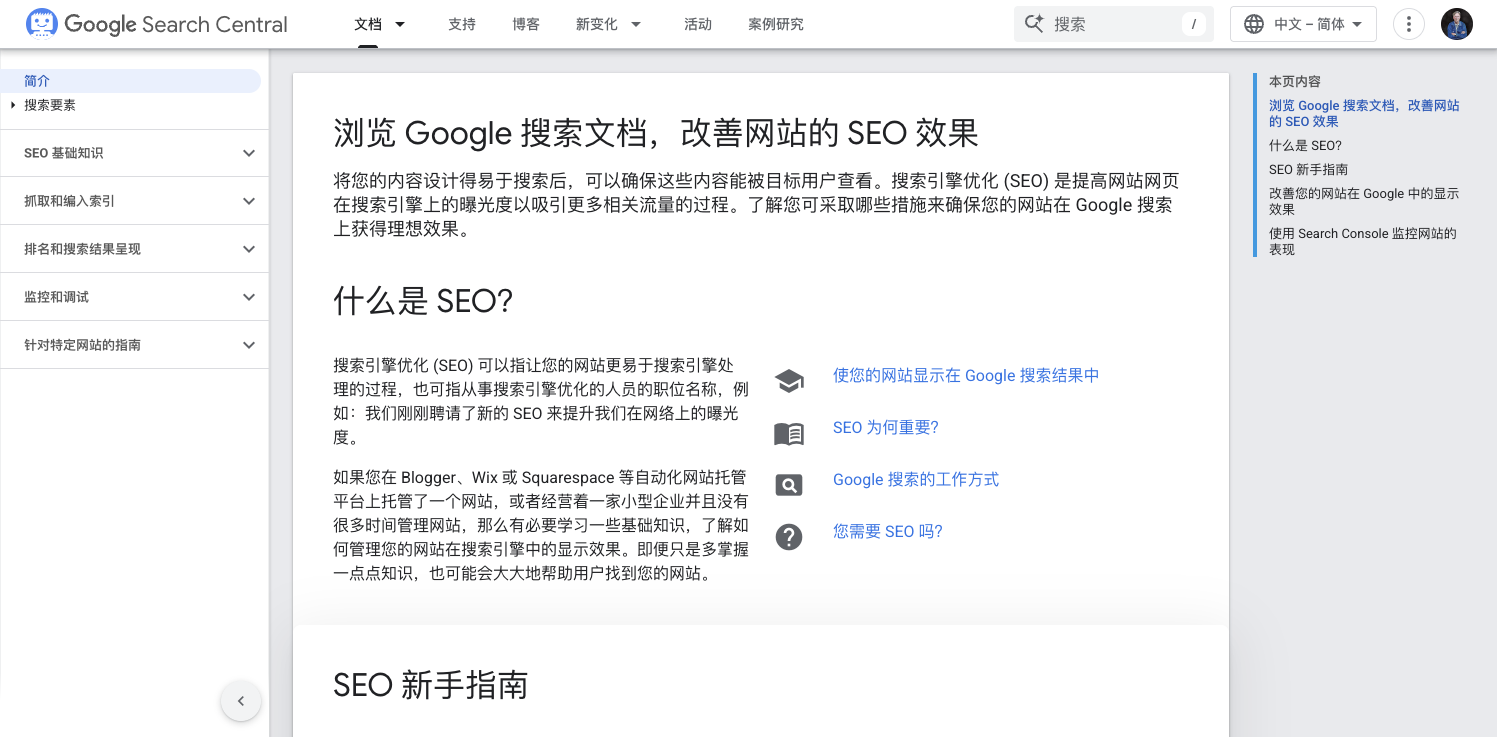Viewport: 1497px width, 737px height.
Task: Open the 案例研究 tab
Action: point(776,24)
